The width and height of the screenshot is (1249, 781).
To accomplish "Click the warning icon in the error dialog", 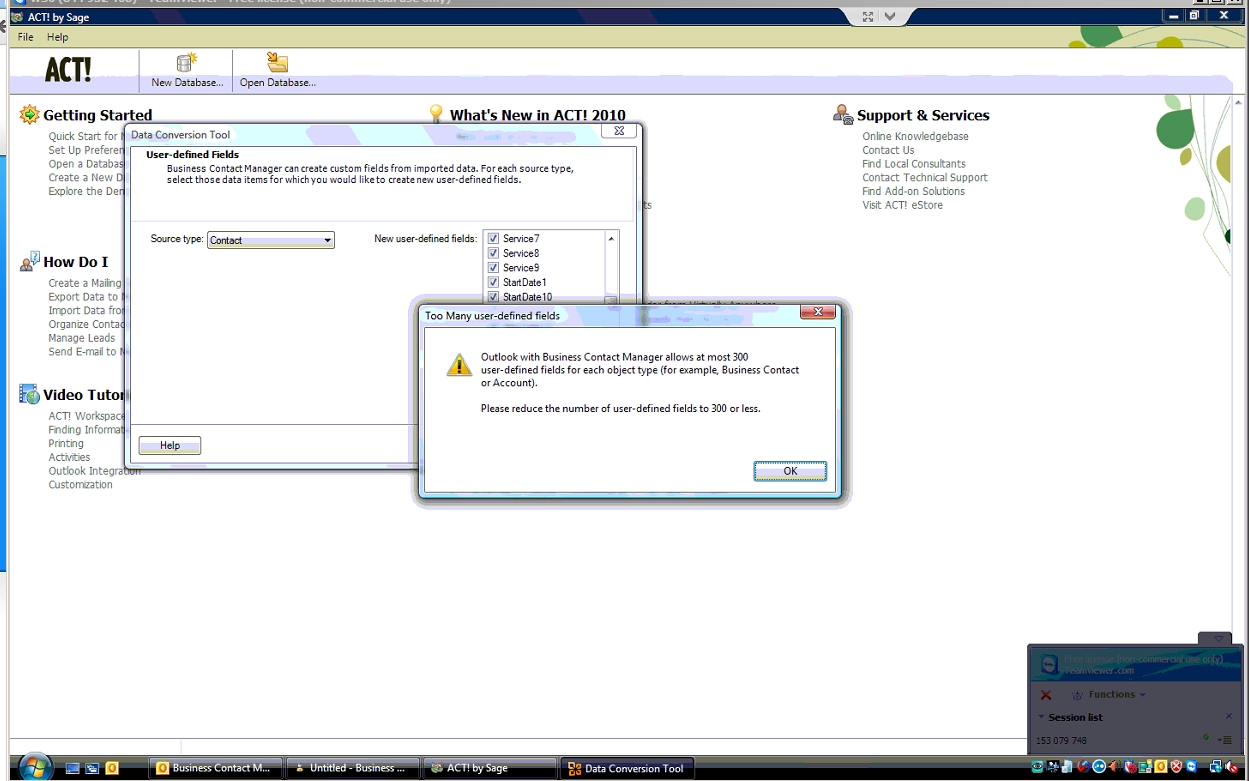I will [459, 365].
